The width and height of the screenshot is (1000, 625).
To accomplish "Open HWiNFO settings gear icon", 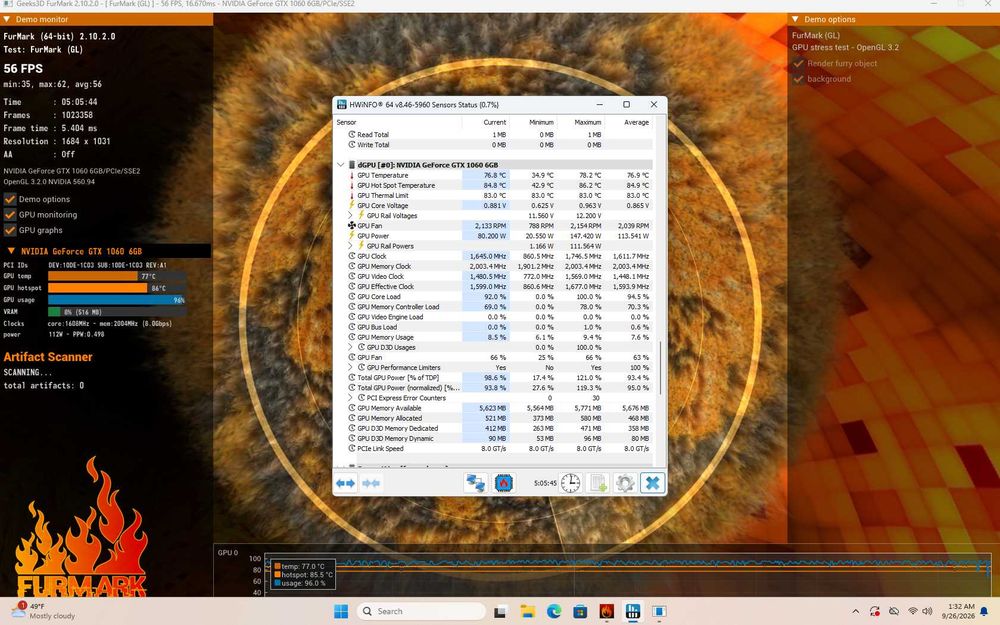I will [x=625, y=483].
